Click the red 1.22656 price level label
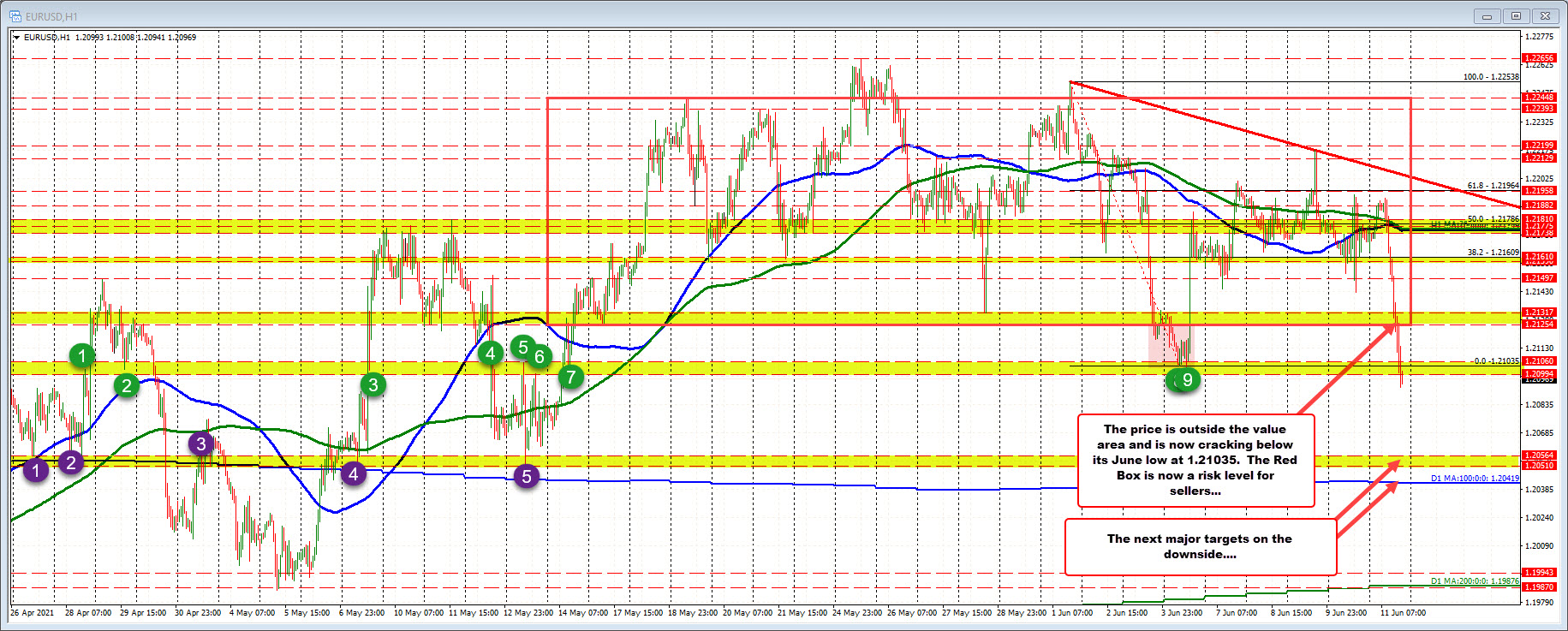This screenshot has width=1568, height=631. [x=1539, y=58]
